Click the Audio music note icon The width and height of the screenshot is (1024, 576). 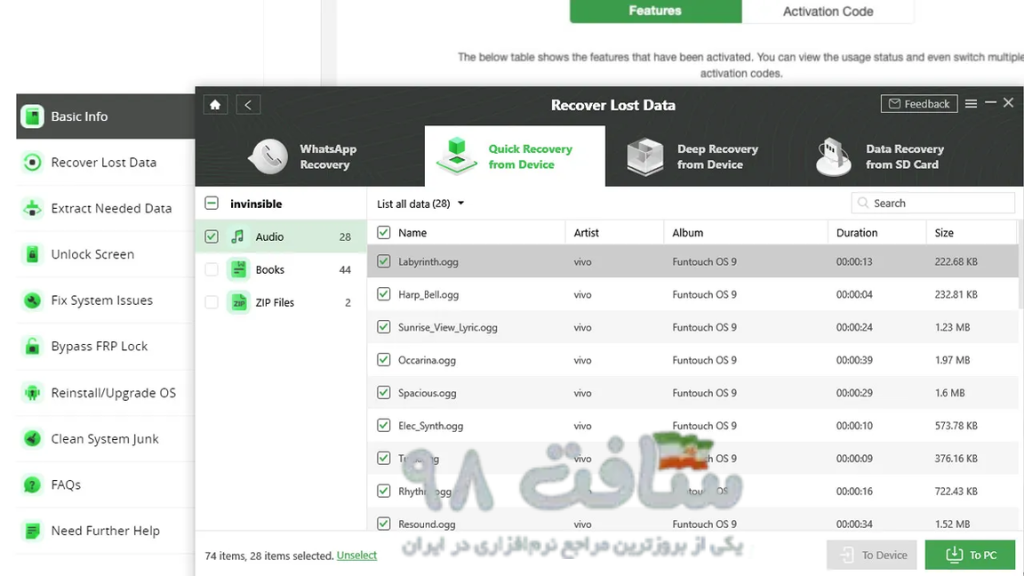point(238,236)
